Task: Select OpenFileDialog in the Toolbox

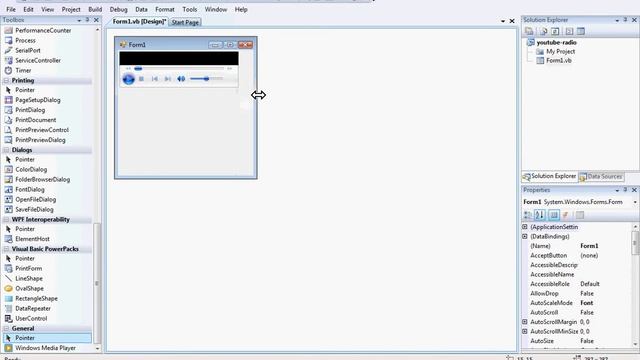Action: pyautogui.click(x=36, y=200)
